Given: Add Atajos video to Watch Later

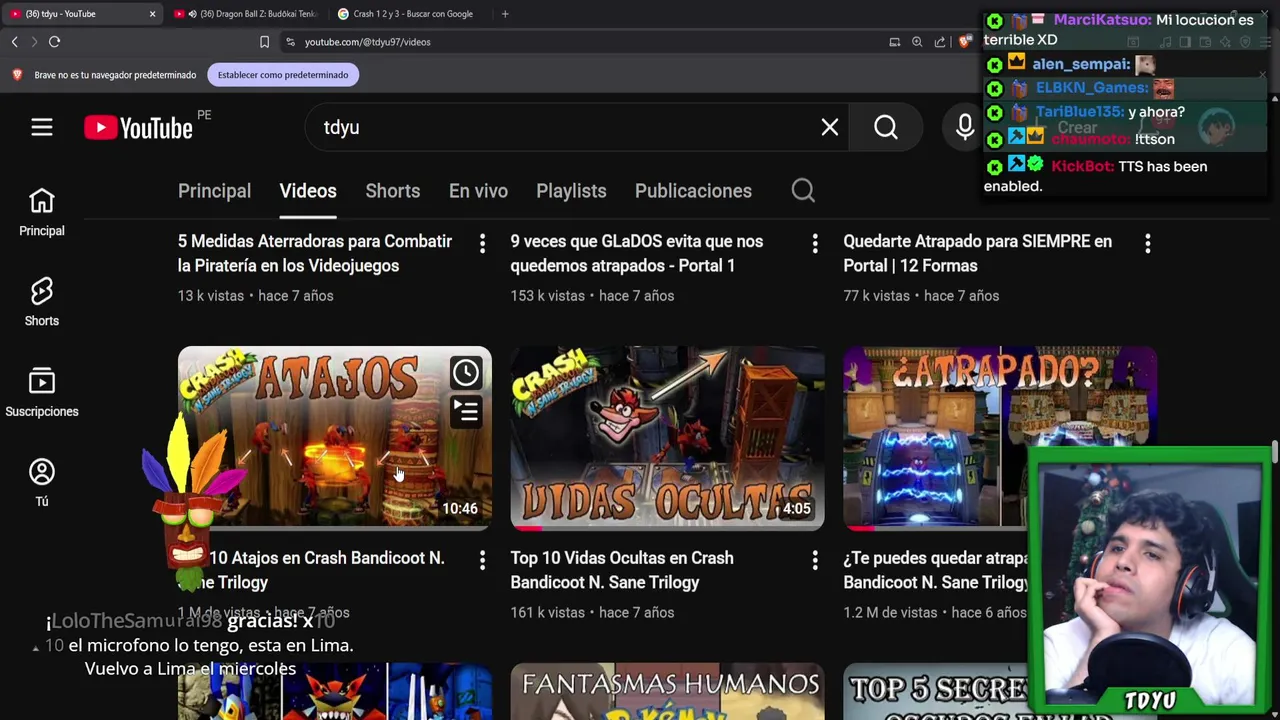Looking at the screenshot, I should (x=465, y=373).
